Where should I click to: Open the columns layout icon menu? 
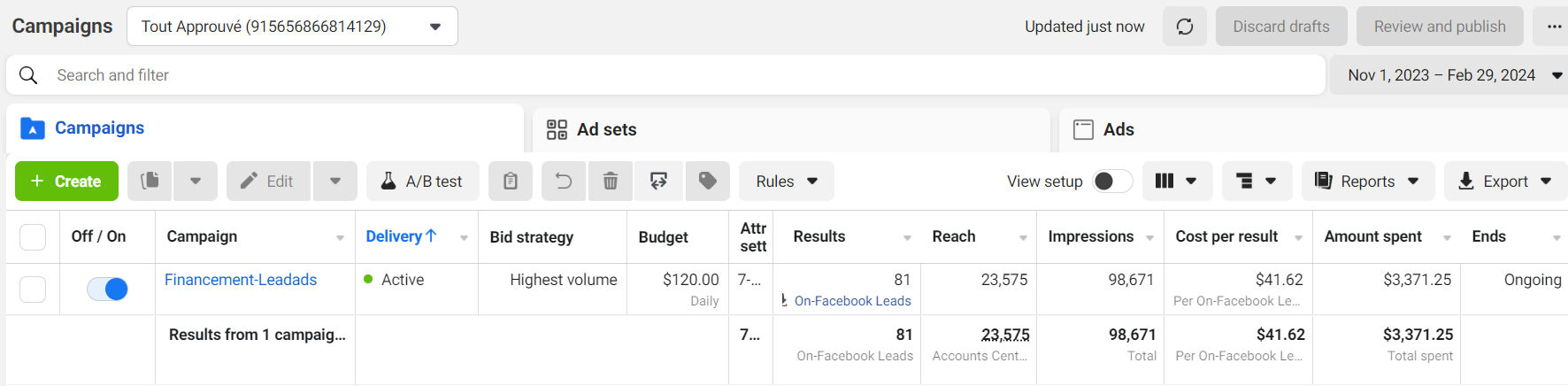[1176, 181]
